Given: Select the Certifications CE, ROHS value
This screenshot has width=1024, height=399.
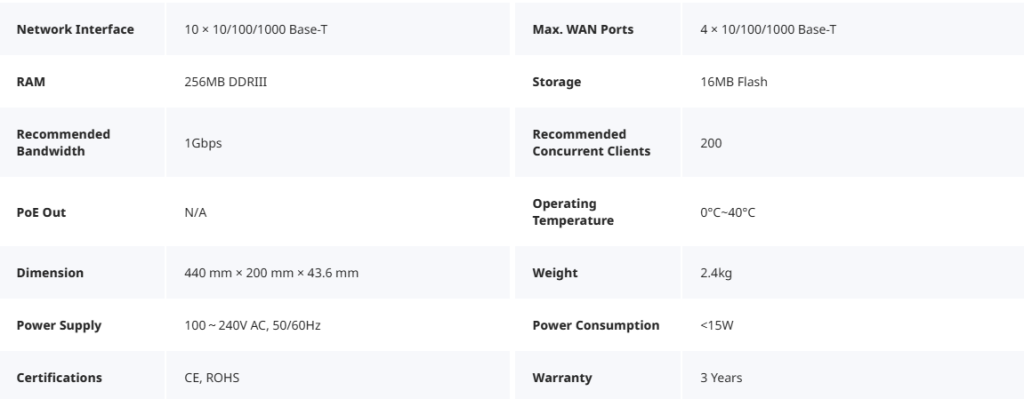Looking at the screenshot, I should (212, 377).
